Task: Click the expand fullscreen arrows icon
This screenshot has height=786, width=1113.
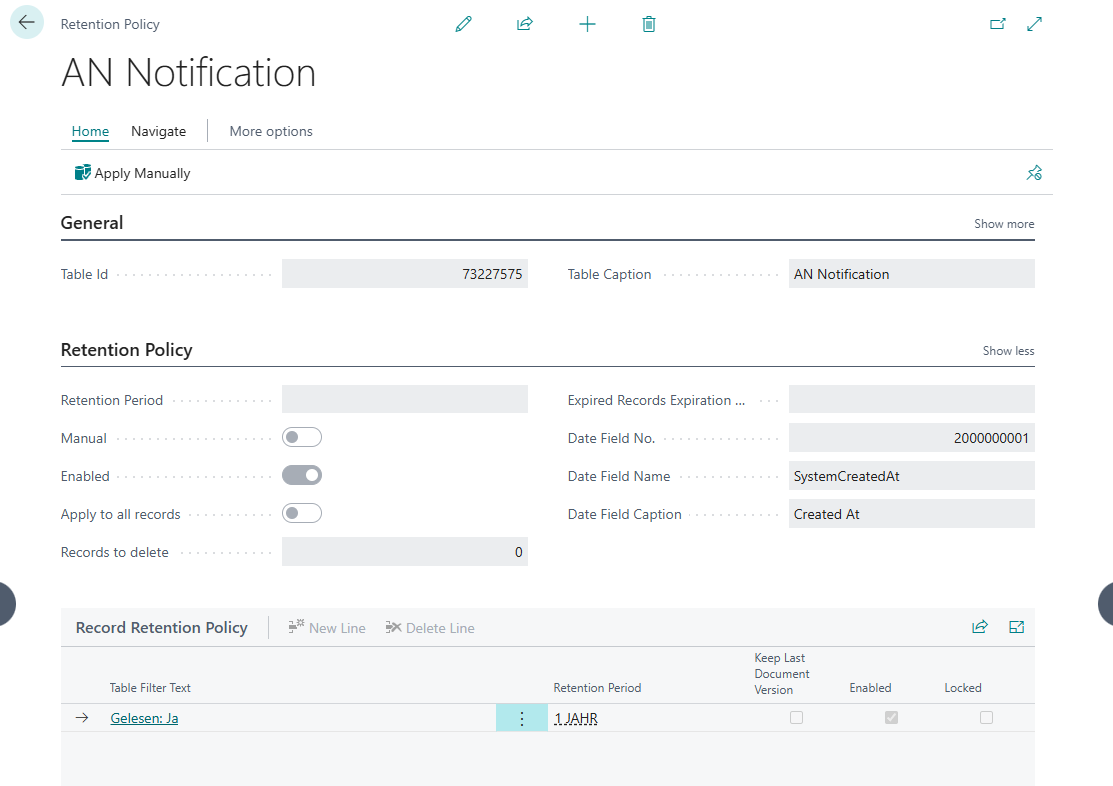Action: click(1035, 24)
